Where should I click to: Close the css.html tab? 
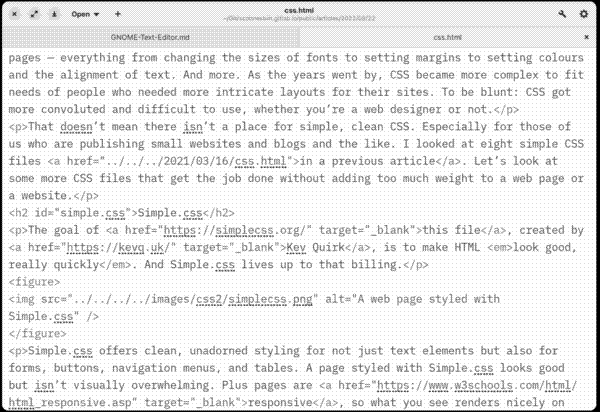point(586,37)
